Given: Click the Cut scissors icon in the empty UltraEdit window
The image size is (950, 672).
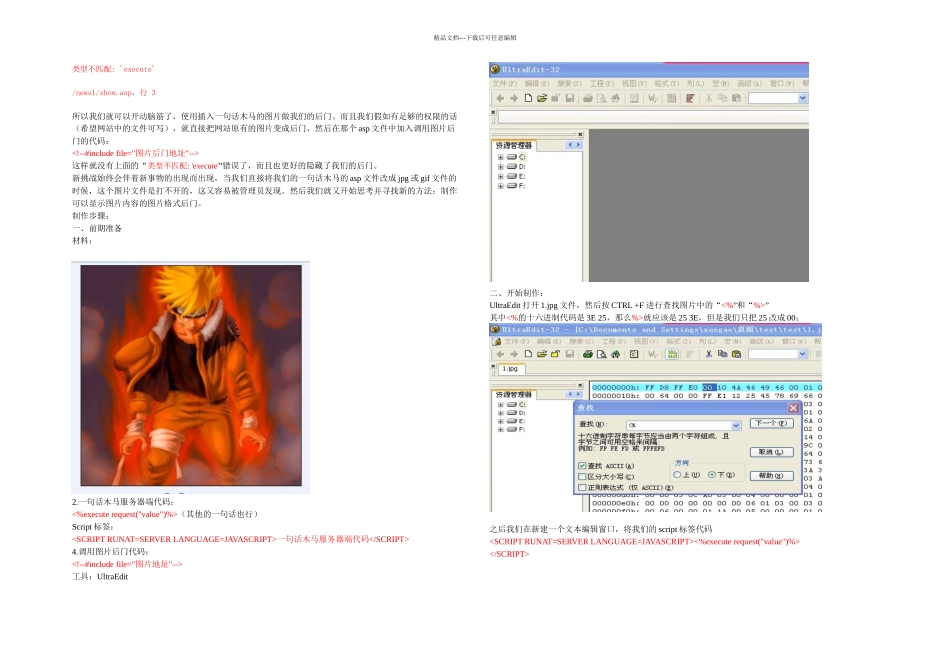Looking at the screenshot, I should click(x=708, y=98).
